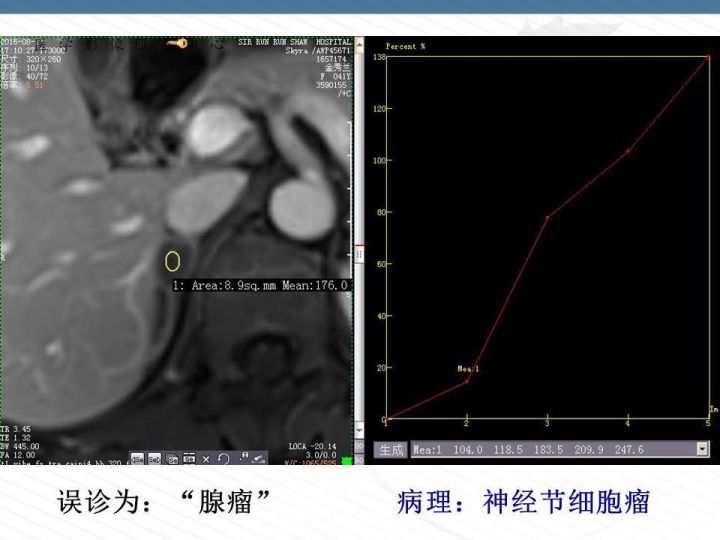Open the Mea:1 values dropdown arrow
The height and width of the screenshot is (540, 720).
click(702, 449)
